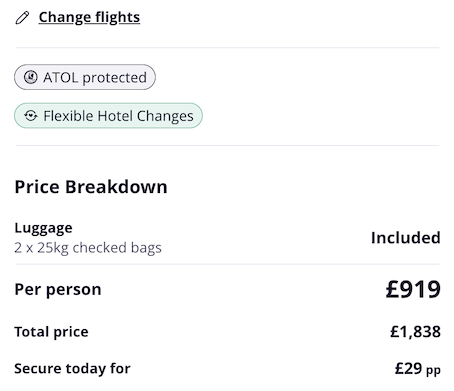Viewport: 454px width, 391px height.
Task: Click the Luggage label
Action: pos(43,228)
